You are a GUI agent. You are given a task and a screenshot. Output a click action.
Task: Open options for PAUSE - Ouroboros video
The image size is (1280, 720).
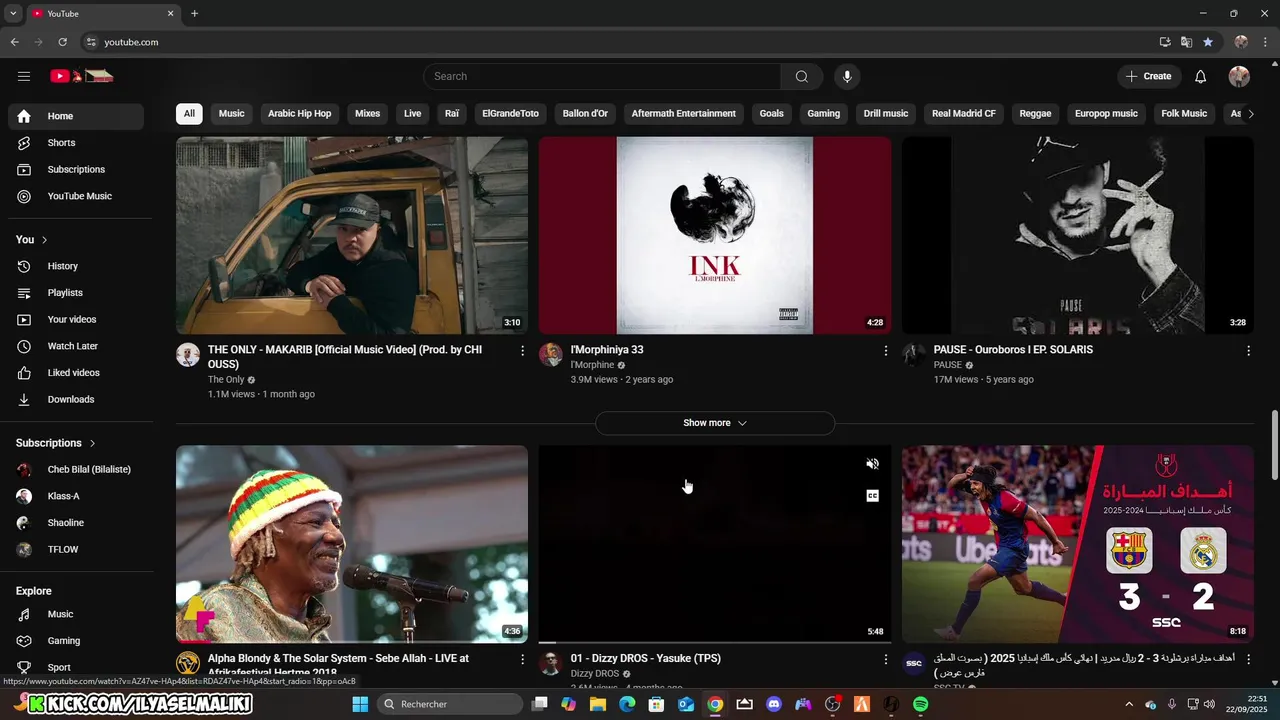(x=1248, y=351)
